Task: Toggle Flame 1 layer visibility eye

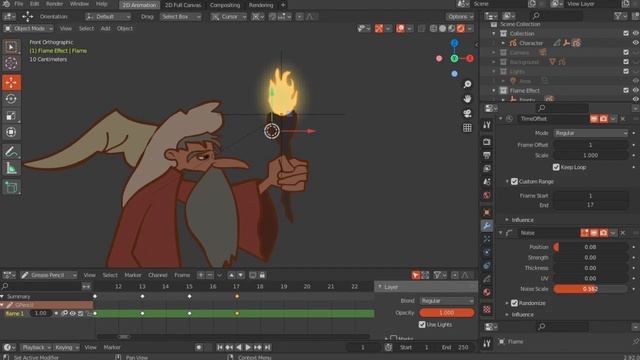Action: tap(73, 313)
